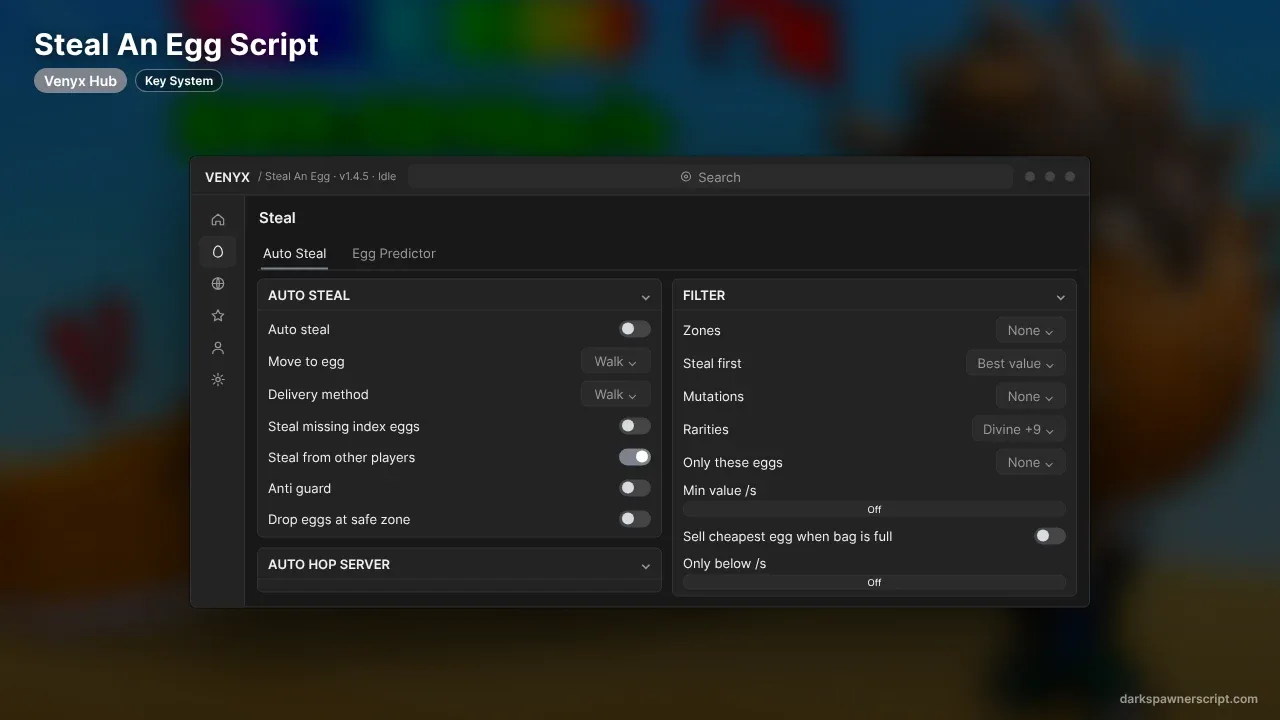1280x720 pixels.
Task: Click the search icon in search bar
Action: click(x=686, y=177)
